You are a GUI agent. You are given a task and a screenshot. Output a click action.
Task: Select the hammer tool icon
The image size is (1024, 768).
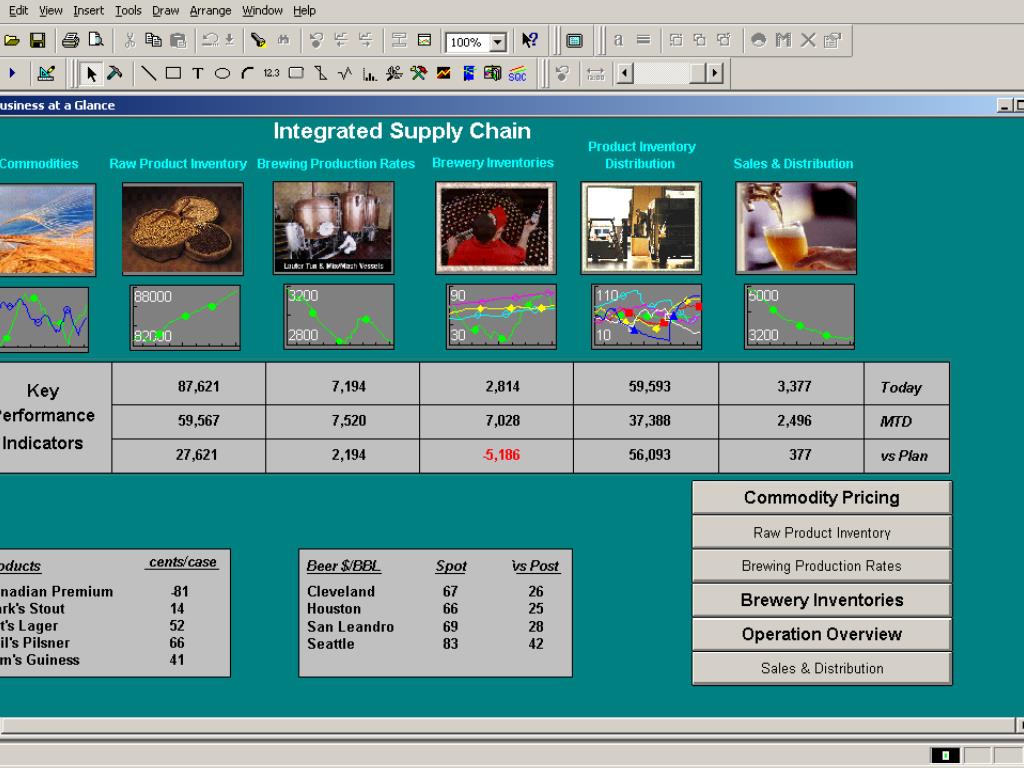115,73
